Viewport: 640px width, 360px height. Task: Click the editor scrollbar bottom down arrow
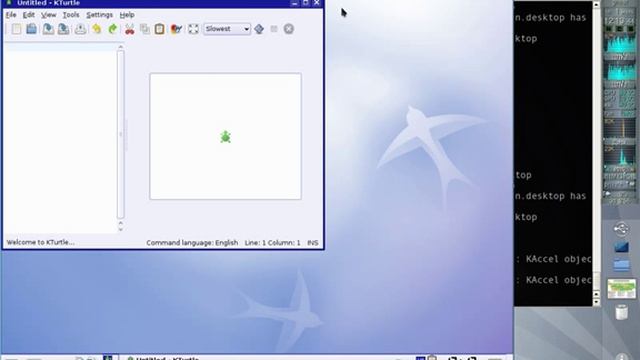tap(120, 229)
